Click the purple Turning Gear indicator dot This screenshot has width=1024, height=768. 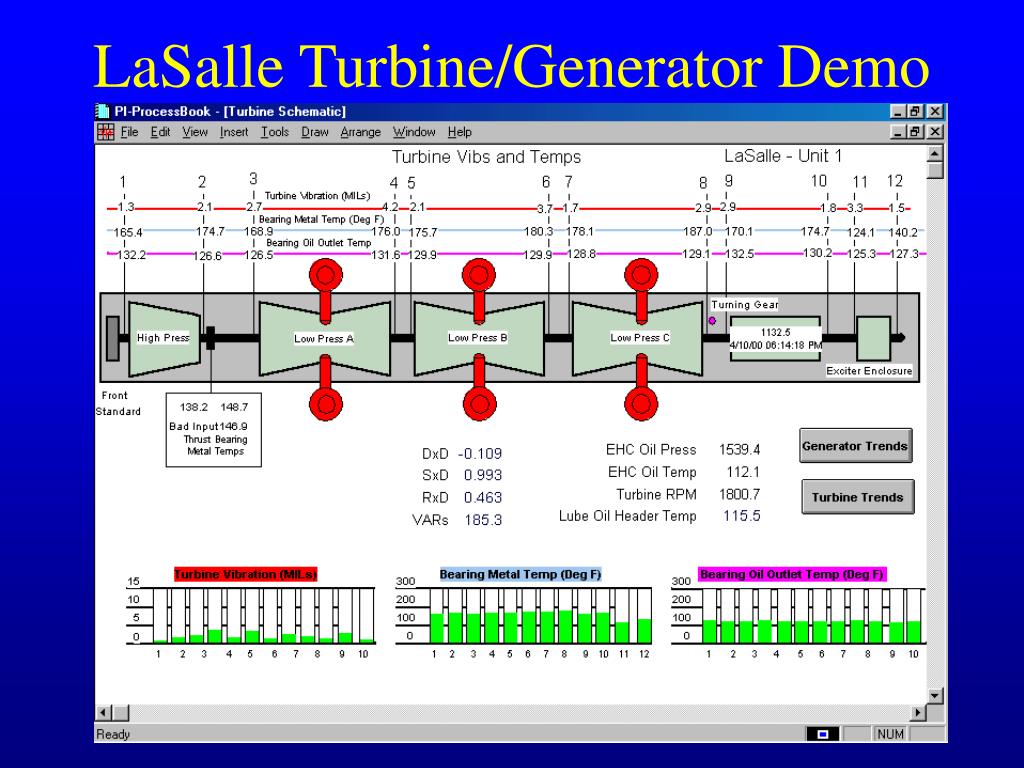click(x=712, y=321)
